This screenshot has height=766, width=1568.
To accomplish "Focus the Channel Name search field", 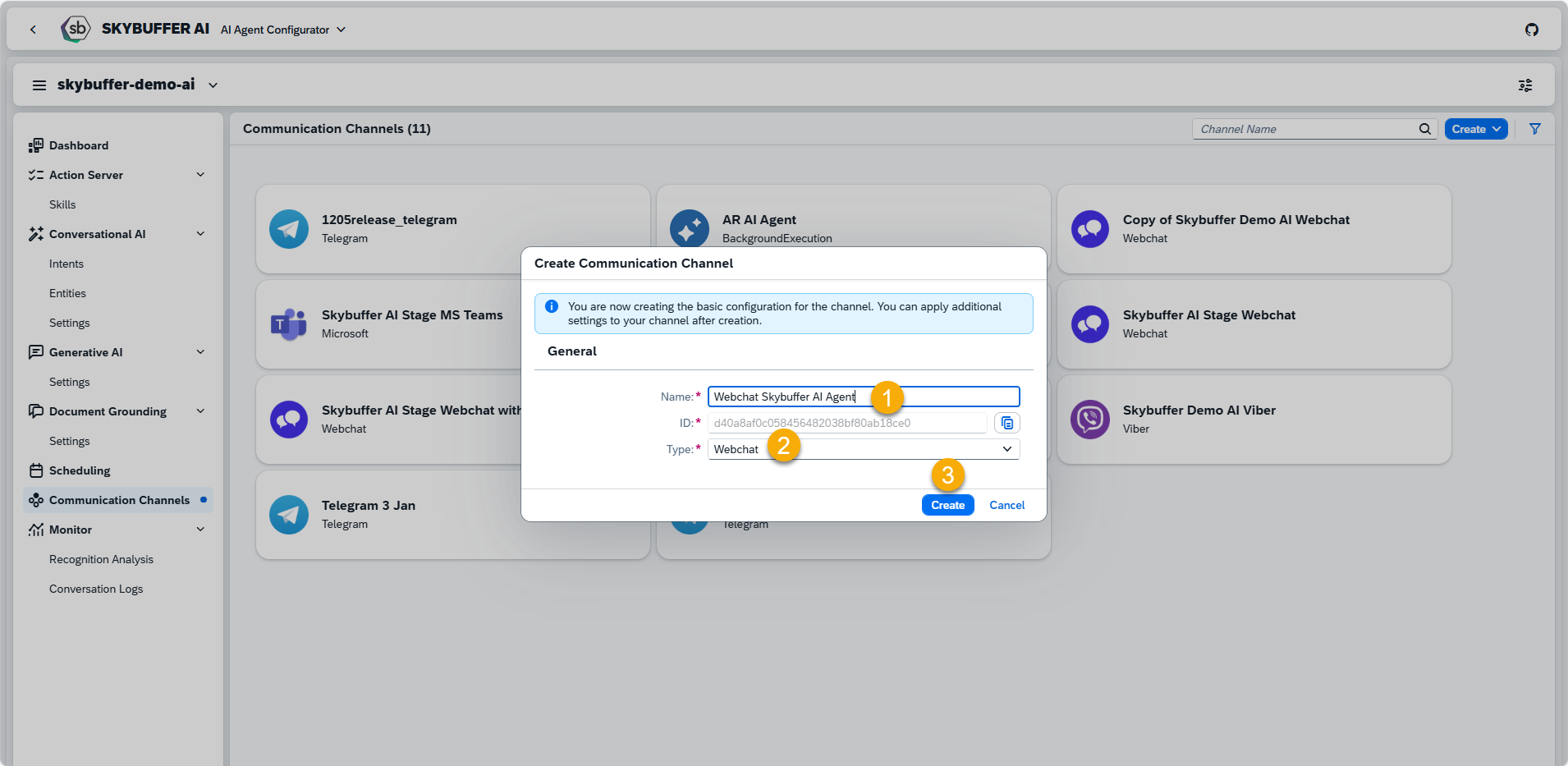I will 1305,129.
